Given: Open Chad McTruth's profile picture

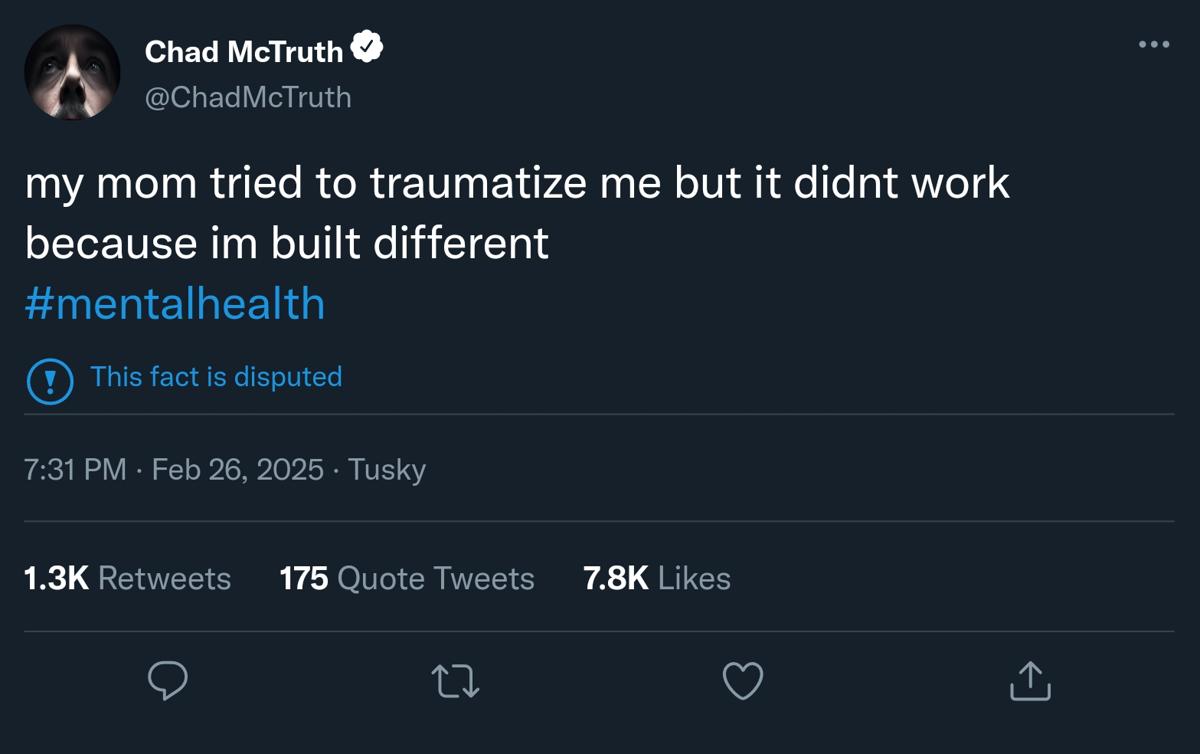Looking at the screenshot, I should (72, 72).
